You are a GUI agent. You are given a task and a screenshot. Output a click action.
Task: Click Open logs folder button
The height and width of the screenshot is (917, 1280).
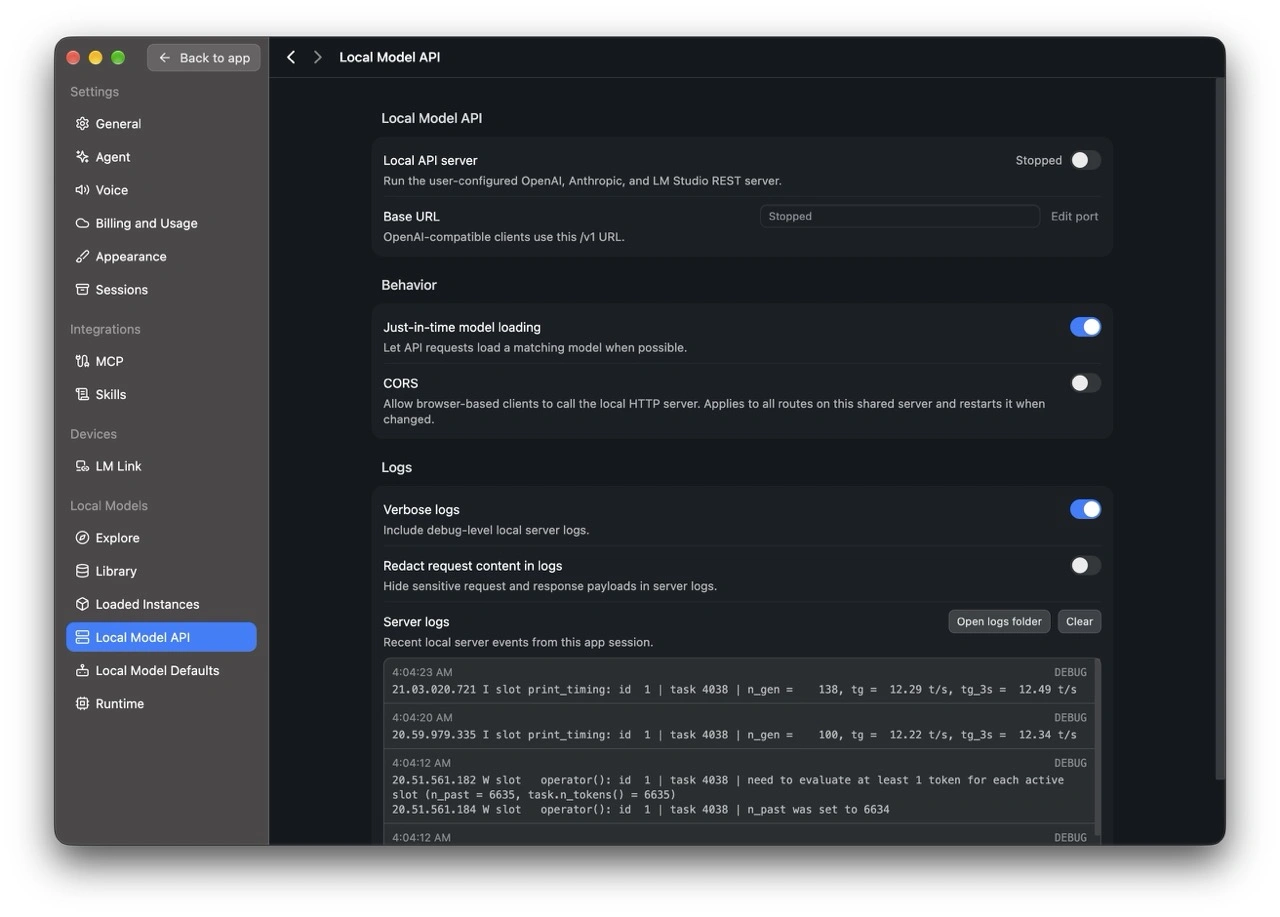coord(999,622)
